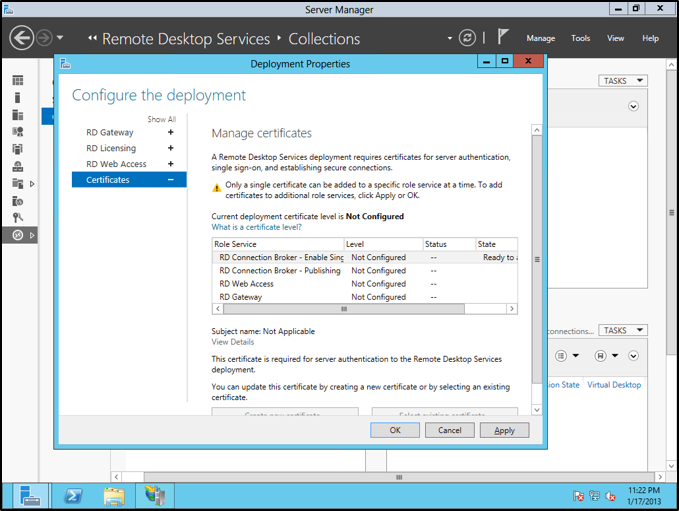Launch PowerShell from the taskbar

(73, 495)
